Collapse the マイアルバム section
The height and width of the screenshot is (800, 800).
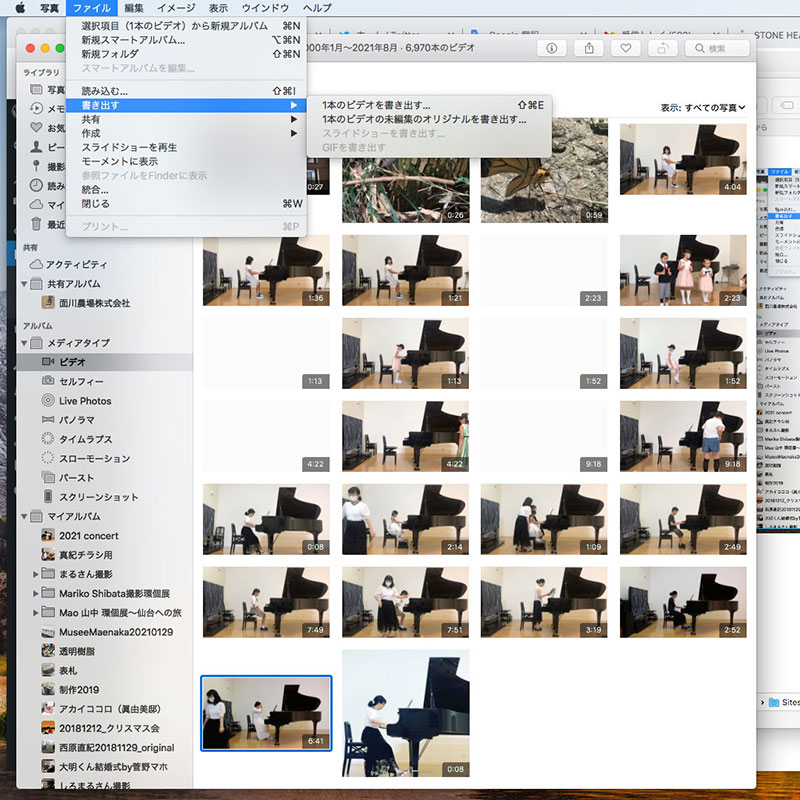(25, 516)
